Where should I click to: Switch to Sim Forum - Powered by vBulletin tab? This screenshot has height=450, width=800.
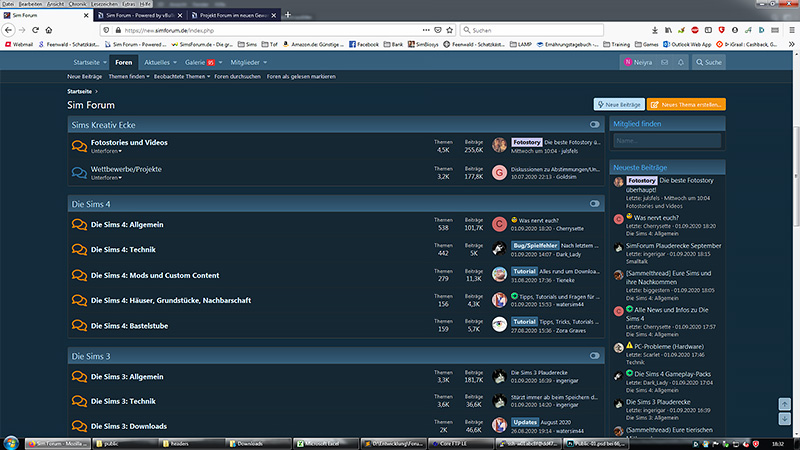[x=140, y=15]
